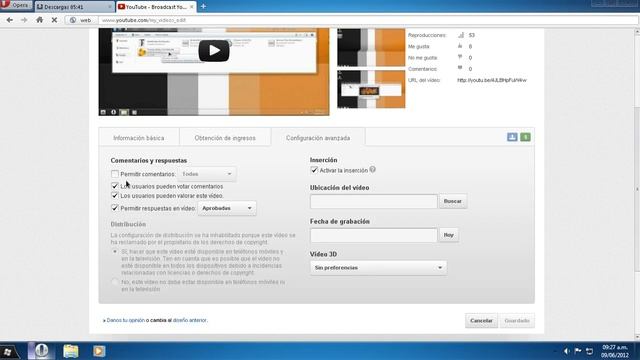Screen dimensions: 640x360
Task: Open the Todos comments dropdown
Action: click(x=207, y=174)
